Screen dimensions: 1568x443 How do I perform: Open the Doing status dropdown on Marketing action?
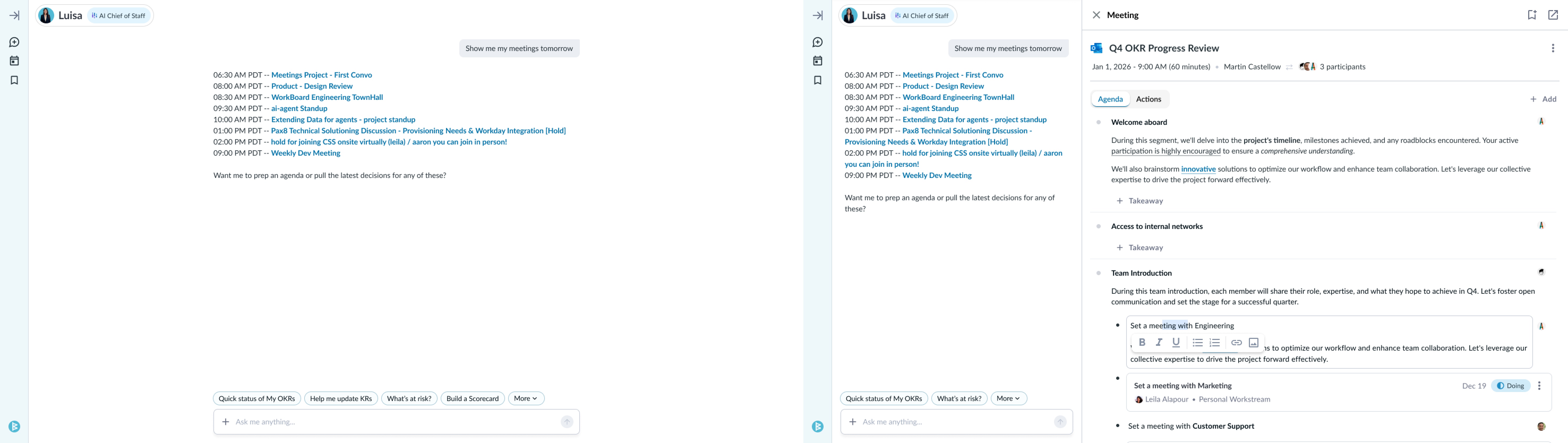pyautogui.click(x=1510, y=386)
